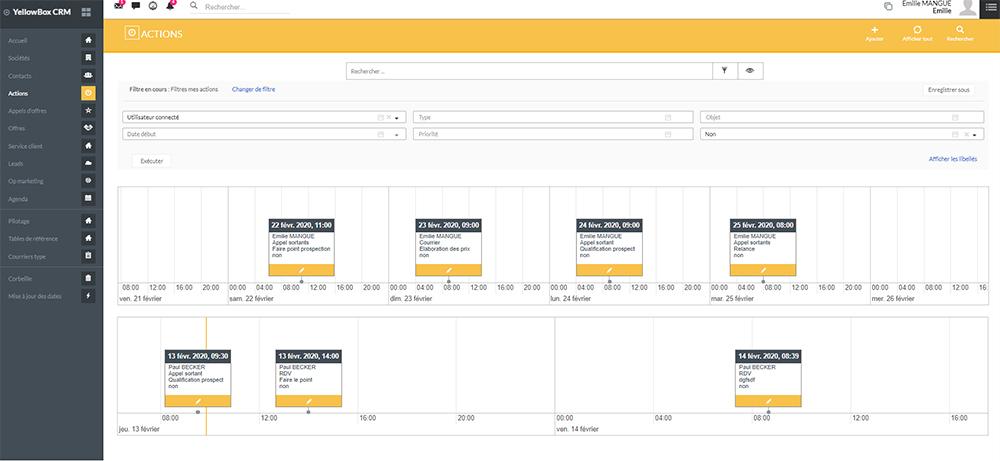Open Agenda in the sidebar menu
1000x461 pixels.
click(18, 199)
